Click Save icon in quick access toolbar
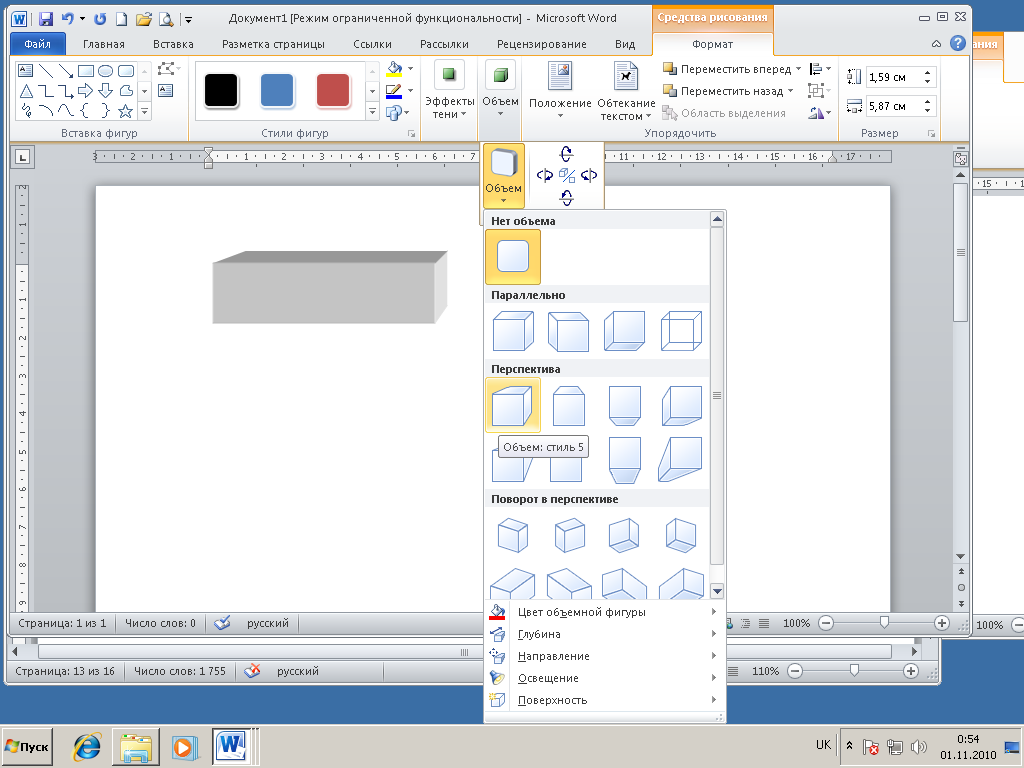Viewport: 1024px width, 768px height. click(46, 19)
